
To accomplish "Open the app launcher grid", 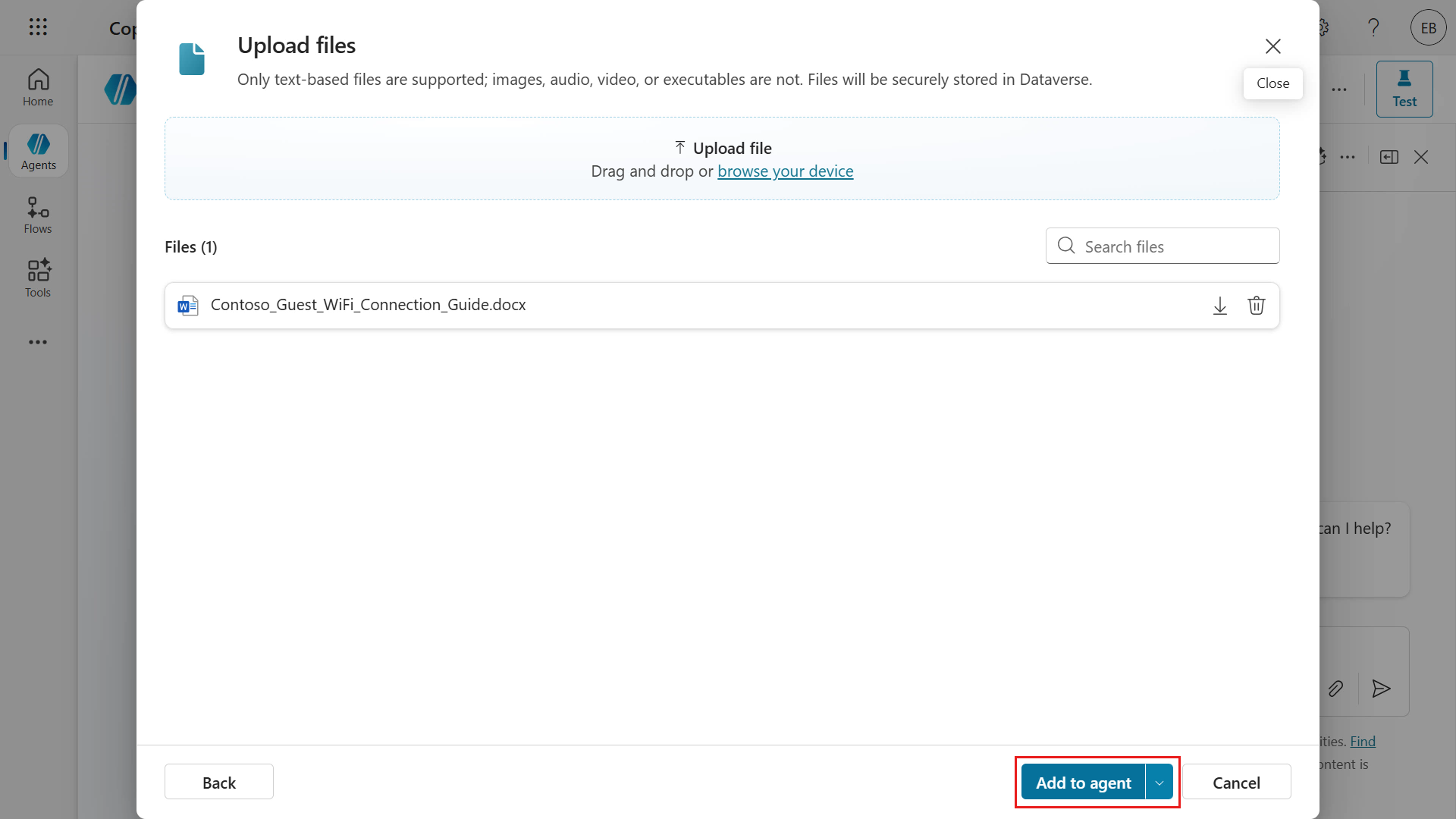I will click(38, 27).
